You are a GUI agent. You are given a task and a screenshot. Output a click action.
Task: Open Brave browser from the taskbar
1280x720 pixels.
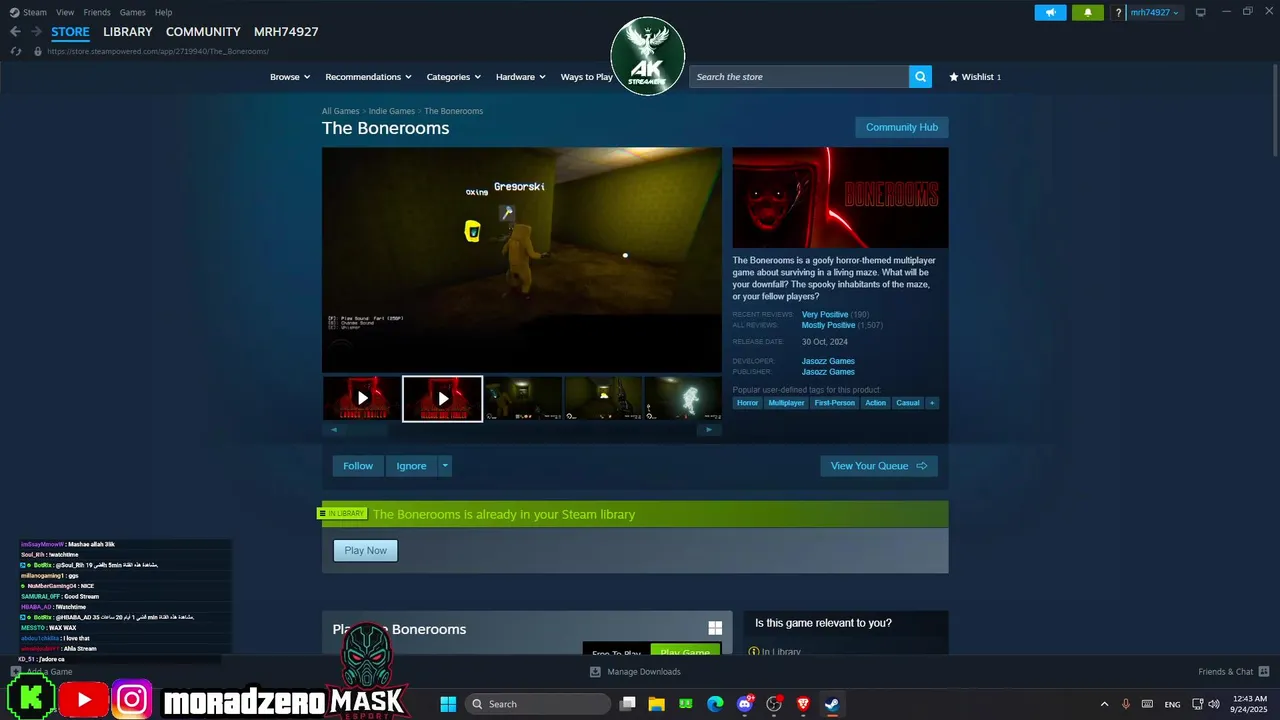(802, 704)
